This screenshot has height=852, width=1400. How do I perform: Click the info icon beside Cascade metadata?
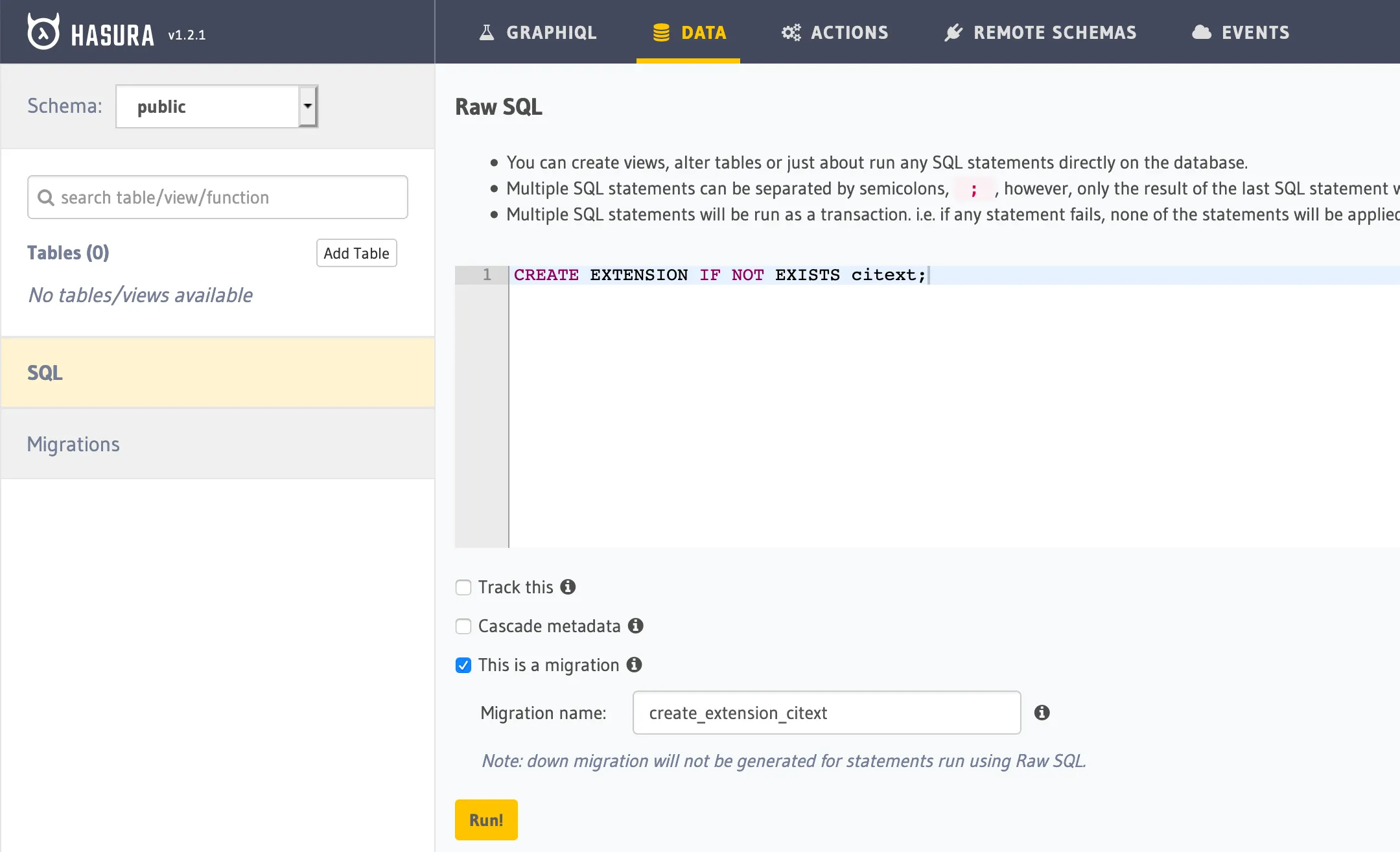pos(636,626)
